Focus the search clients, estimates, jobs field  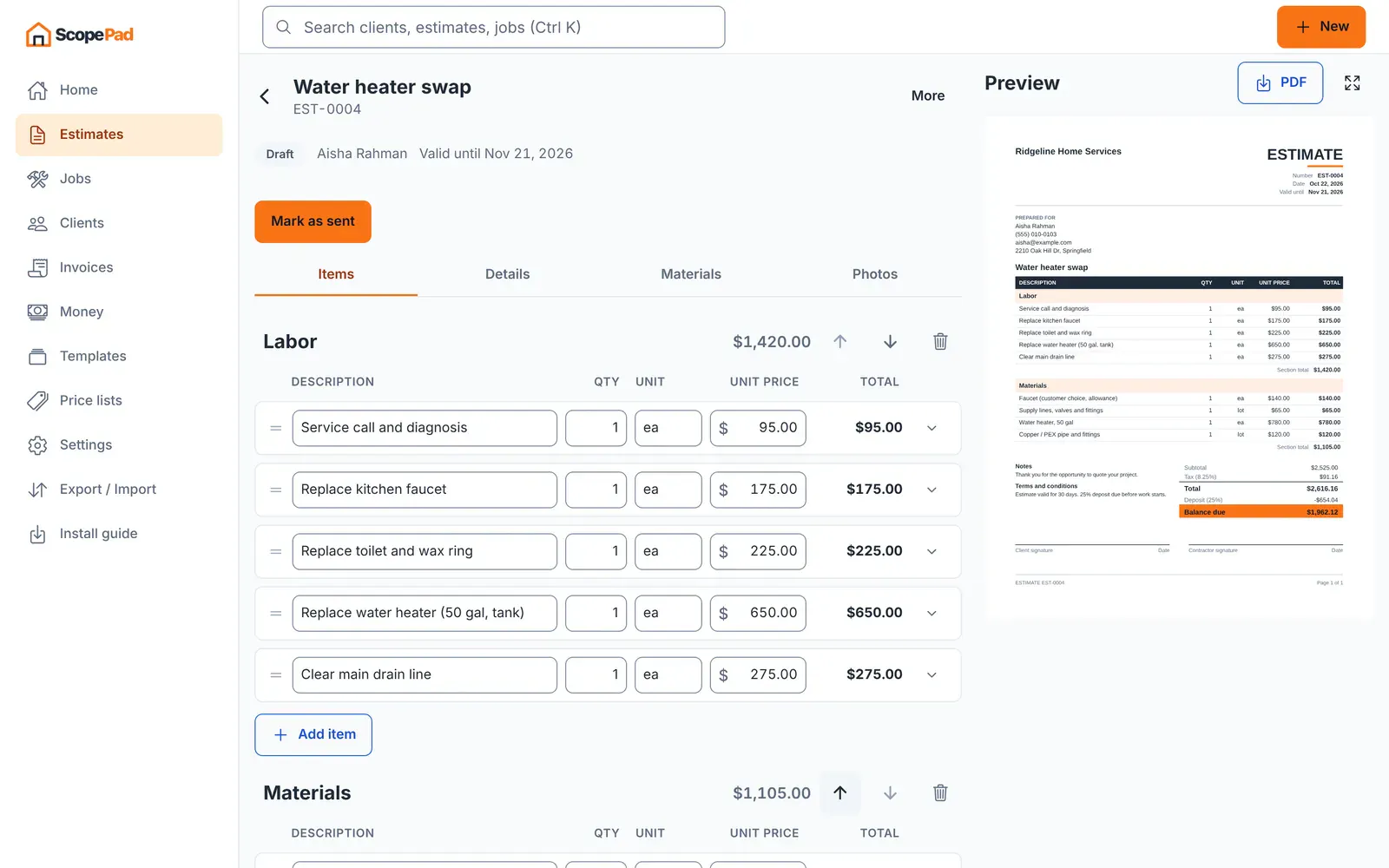coord(493,27)
